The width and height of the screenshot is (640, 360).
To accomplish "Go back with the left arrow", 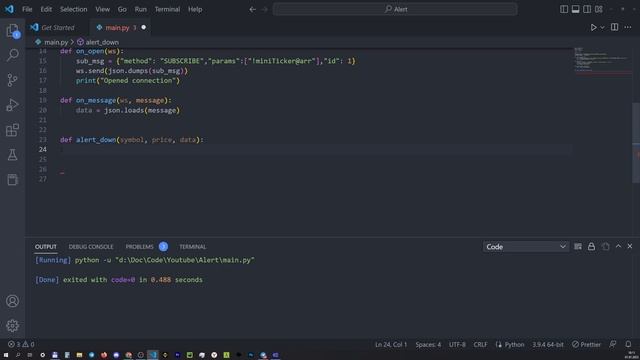I will pyautogui.click(x=253, y=9).
